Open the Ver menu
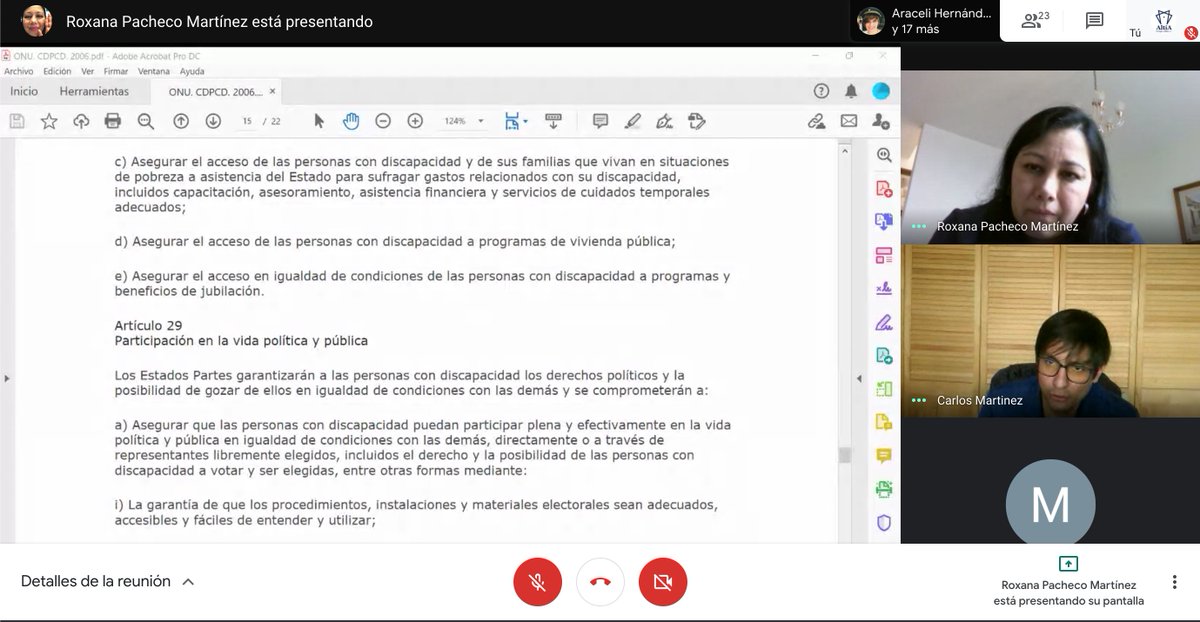 (88, 71)
